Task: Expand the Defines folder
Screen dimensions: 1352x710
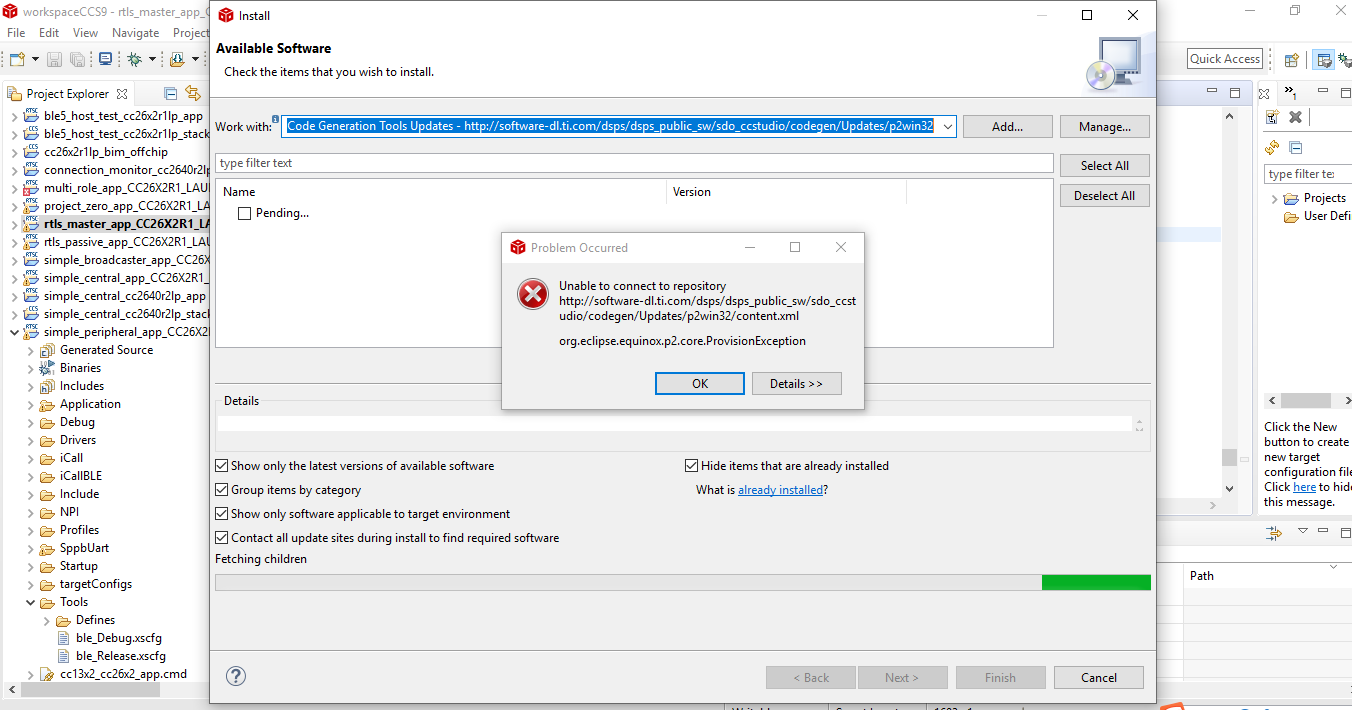Action: point(46,620)
